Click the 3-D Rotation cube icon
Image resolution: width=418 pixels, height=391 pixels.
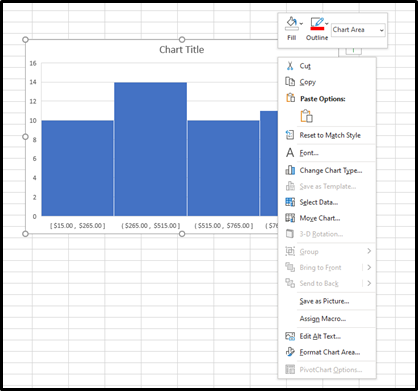pos(290,234)
